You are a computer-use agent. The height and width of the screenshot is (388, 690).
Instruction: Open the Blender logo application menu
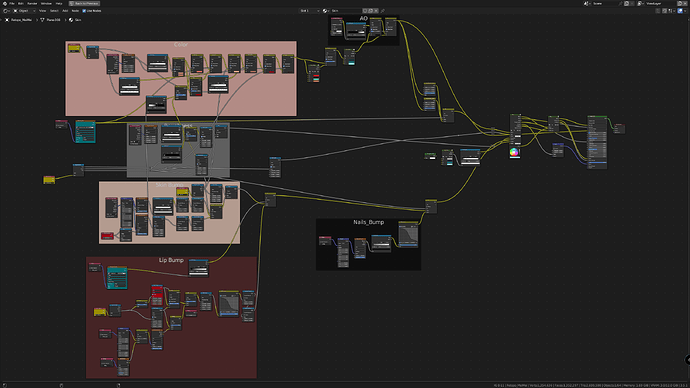(x=4, y=3)
